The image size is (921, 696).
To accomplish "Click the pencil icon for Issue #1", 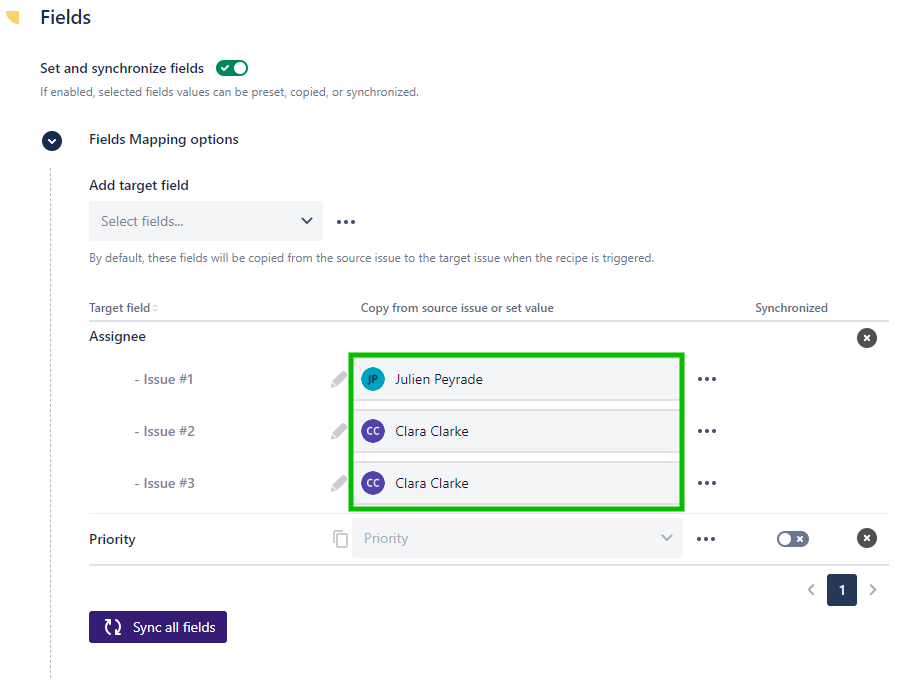I will coord(339,380).
